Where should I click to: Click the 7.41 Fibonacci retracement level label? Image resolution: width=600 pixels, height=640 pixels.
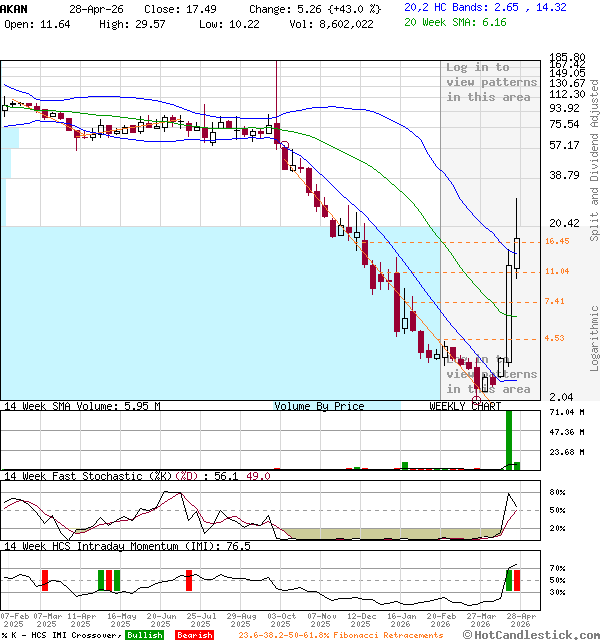point(555,301)
